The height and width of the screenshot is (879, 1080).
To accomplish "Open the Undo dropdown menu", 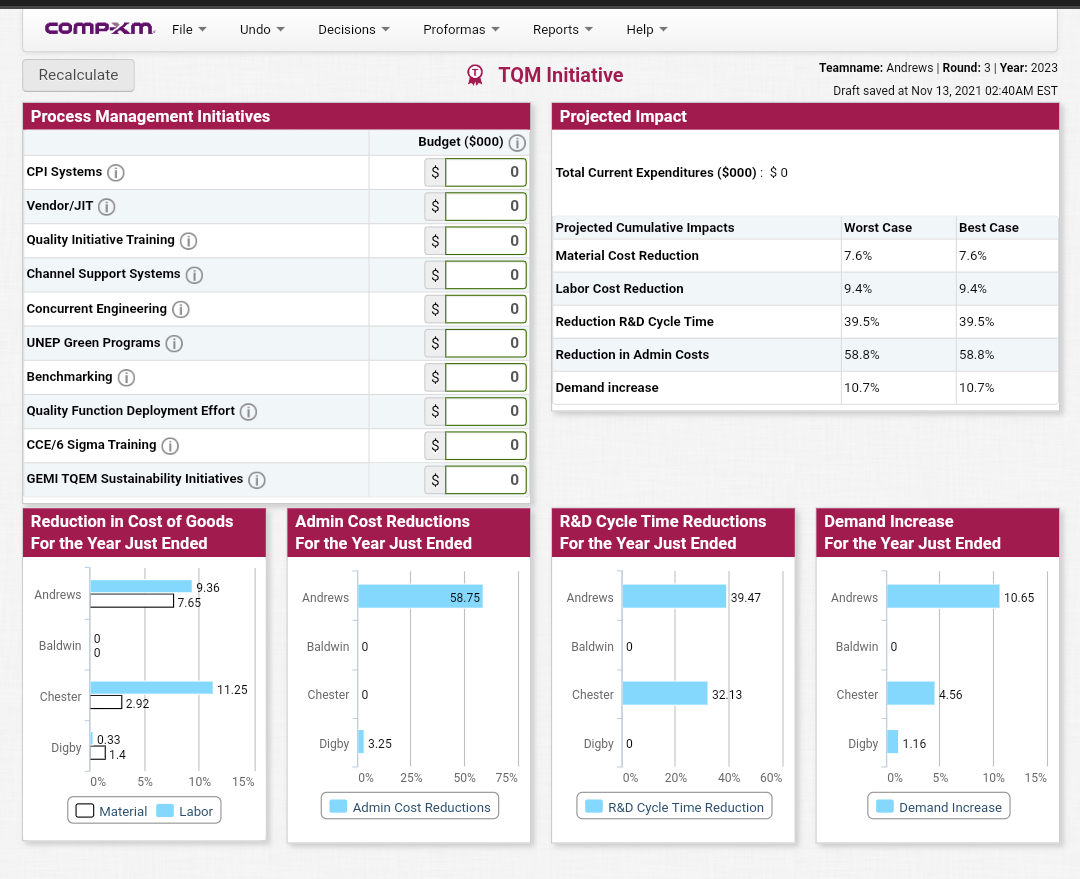I will coord(262,30).
